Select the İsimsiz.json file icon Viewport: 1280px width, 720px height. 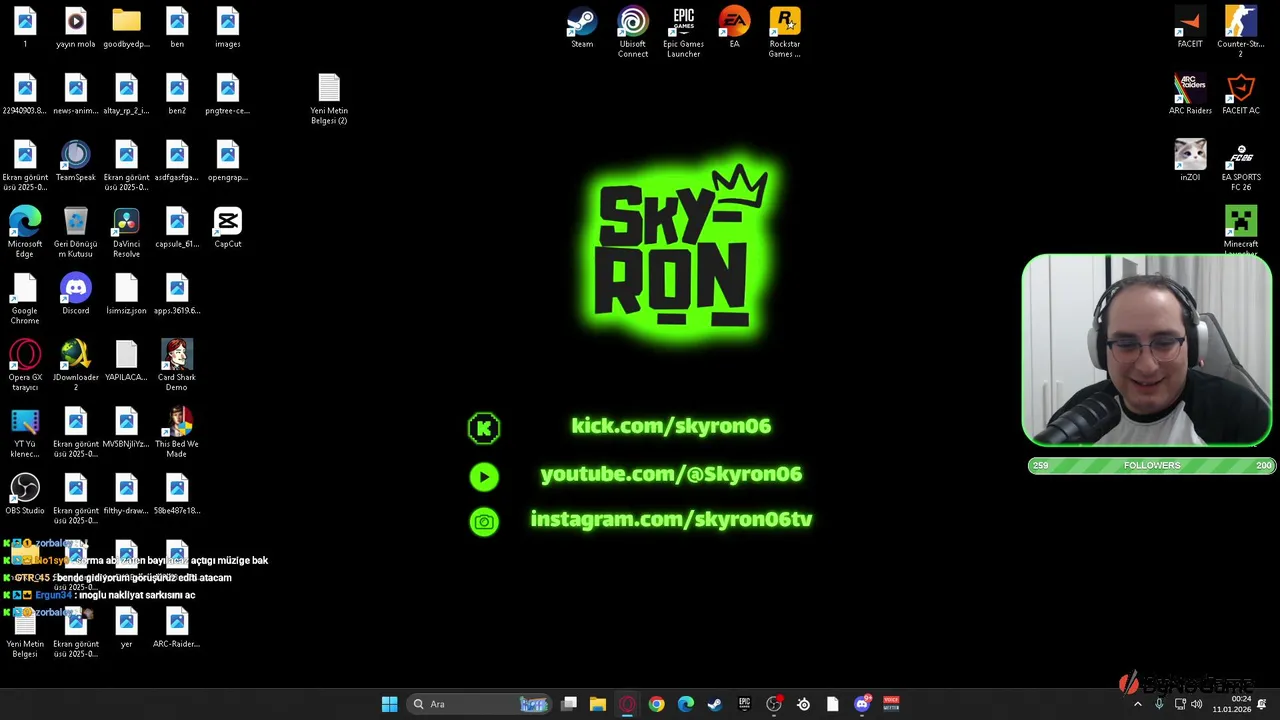tap(126, 294)
